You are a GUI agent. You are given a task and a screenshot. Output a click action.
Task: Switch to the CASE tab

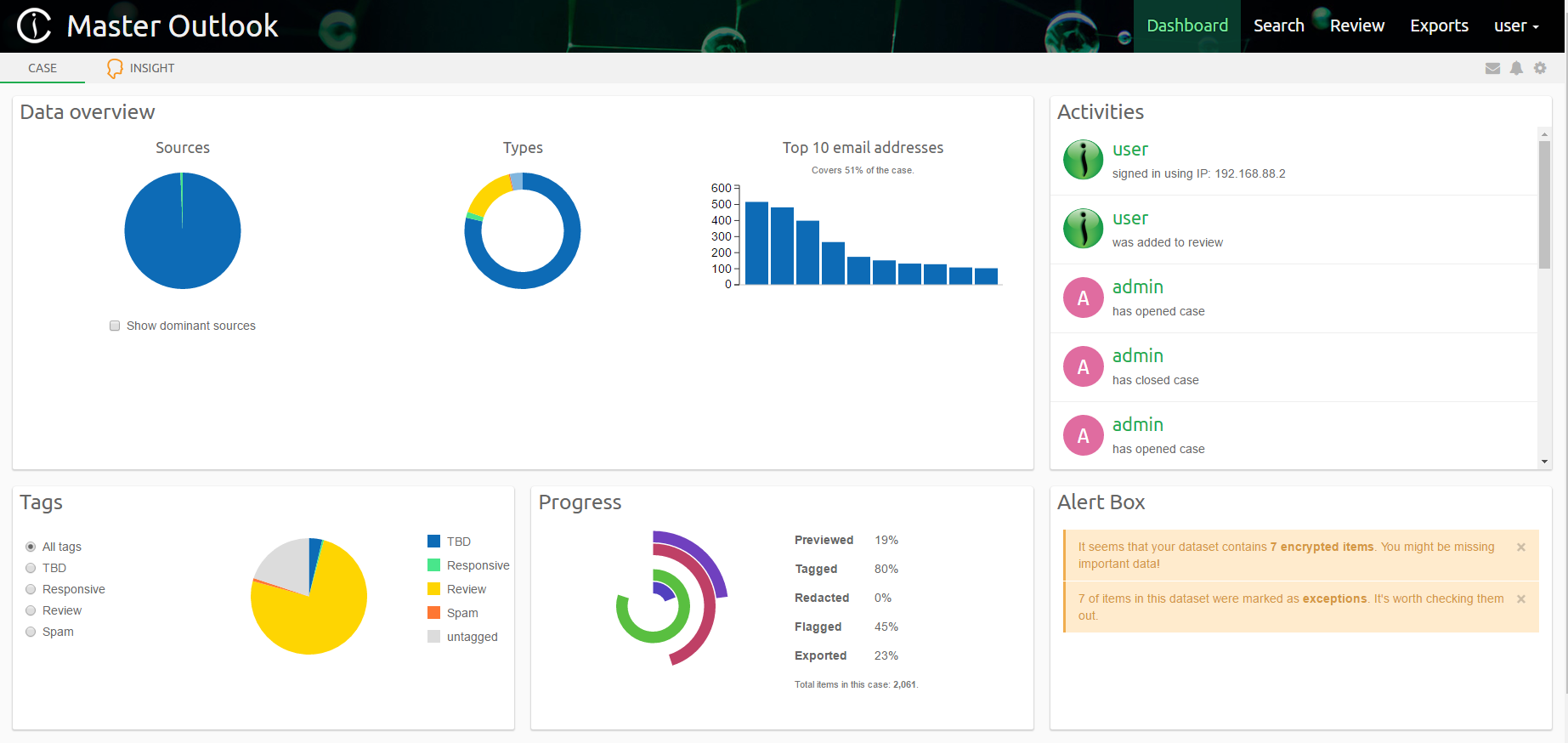42,68
